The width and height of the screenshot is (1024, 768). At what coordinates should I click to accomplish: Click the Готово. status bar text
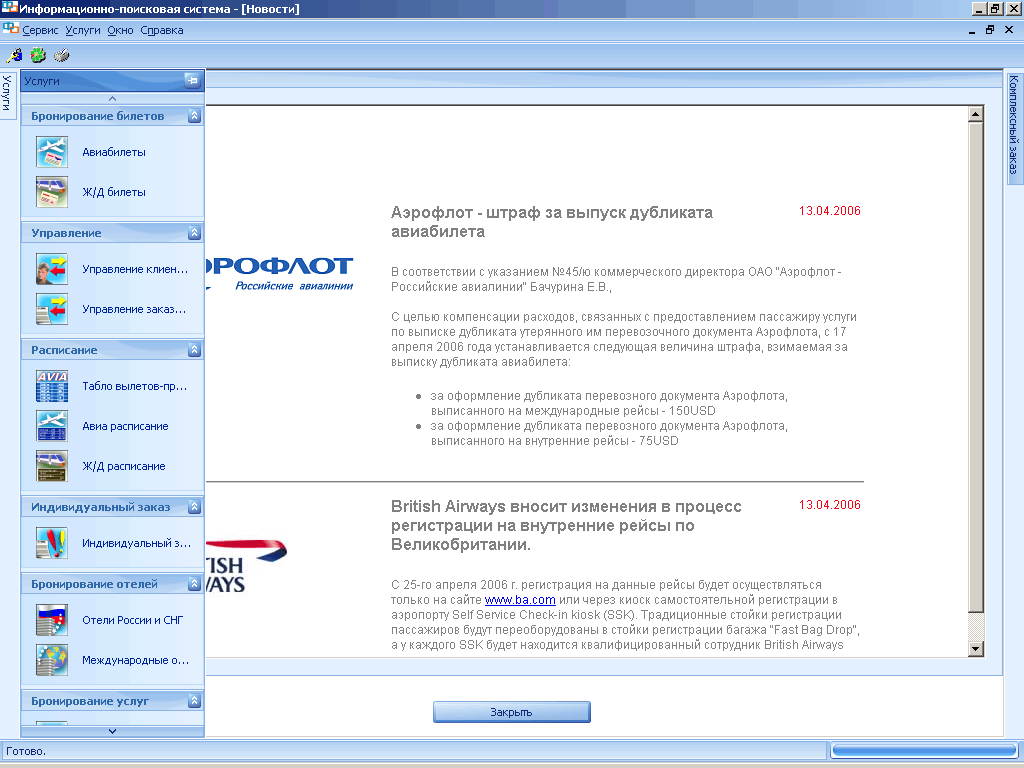pyautogui.click(x=26, y=751)
